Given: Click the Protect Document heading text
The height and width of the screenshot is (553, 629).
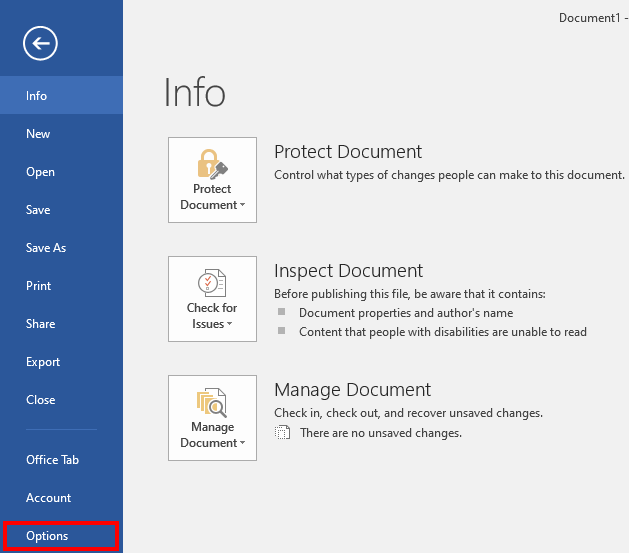Looking at the screenshot, I should tap(348, 152).
